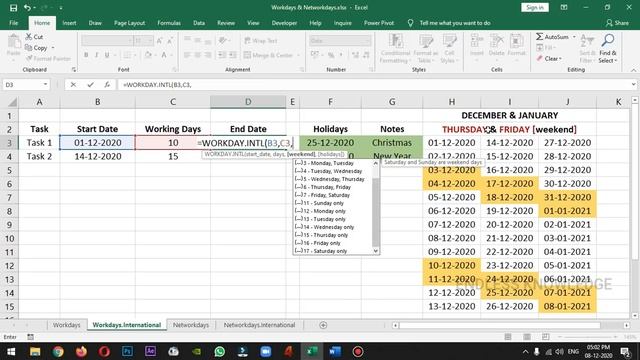Open After Effects from the taskbar
Viewport: 640px width, 360px height.
pyautogui.click(x=150, y=351)
